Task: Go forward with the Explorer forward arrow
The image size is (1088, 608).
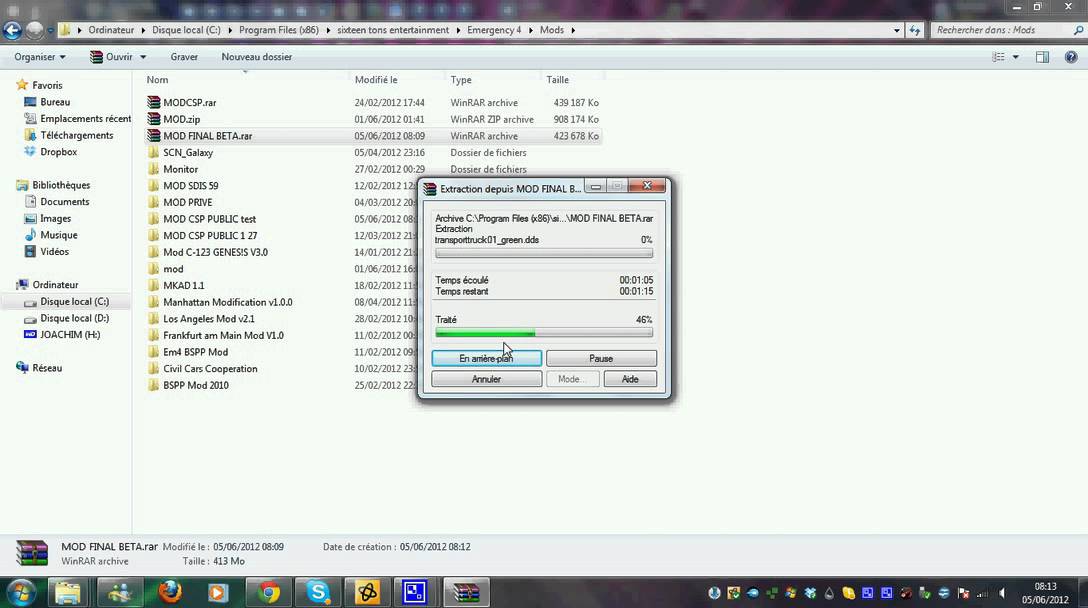Action: pyautogui.click(x=34, y=30)
